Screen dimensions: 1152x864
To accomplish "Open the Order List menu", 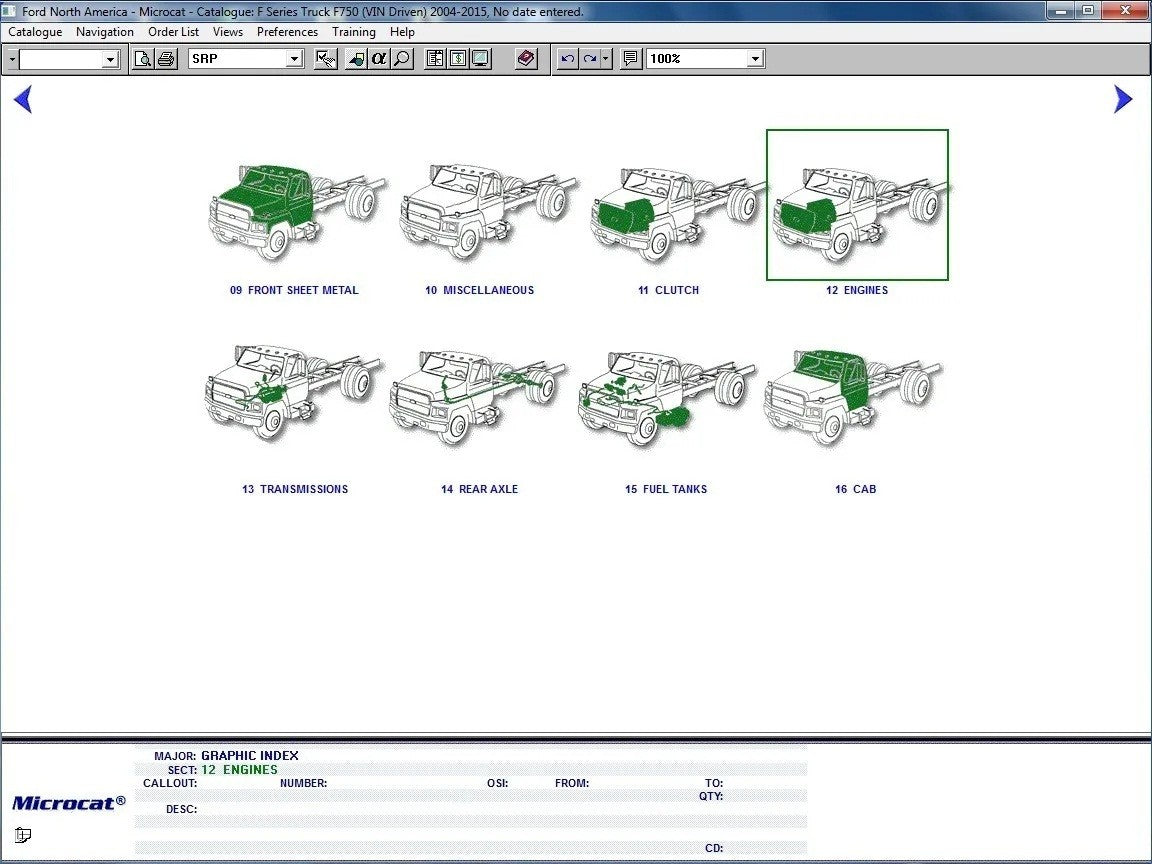I will click(173, 32).
